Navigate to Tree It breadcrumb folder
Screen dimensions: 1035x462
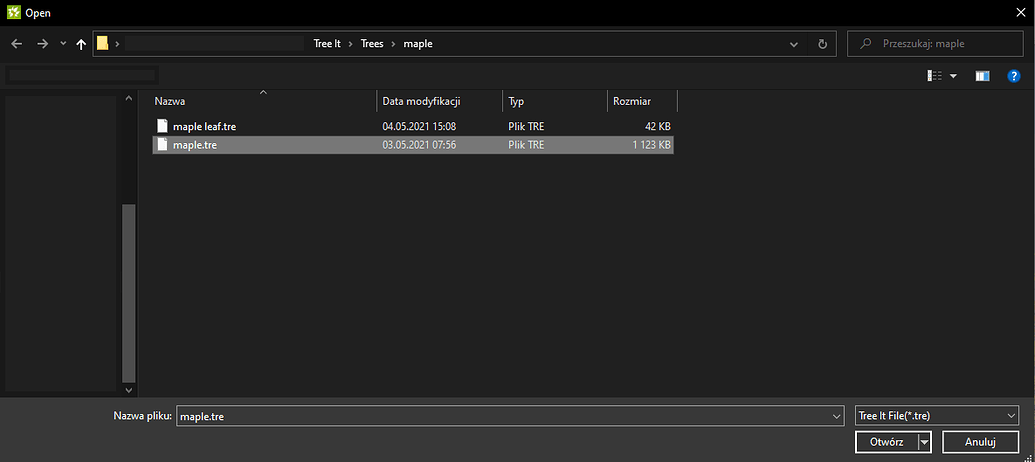tap(327, 44)
